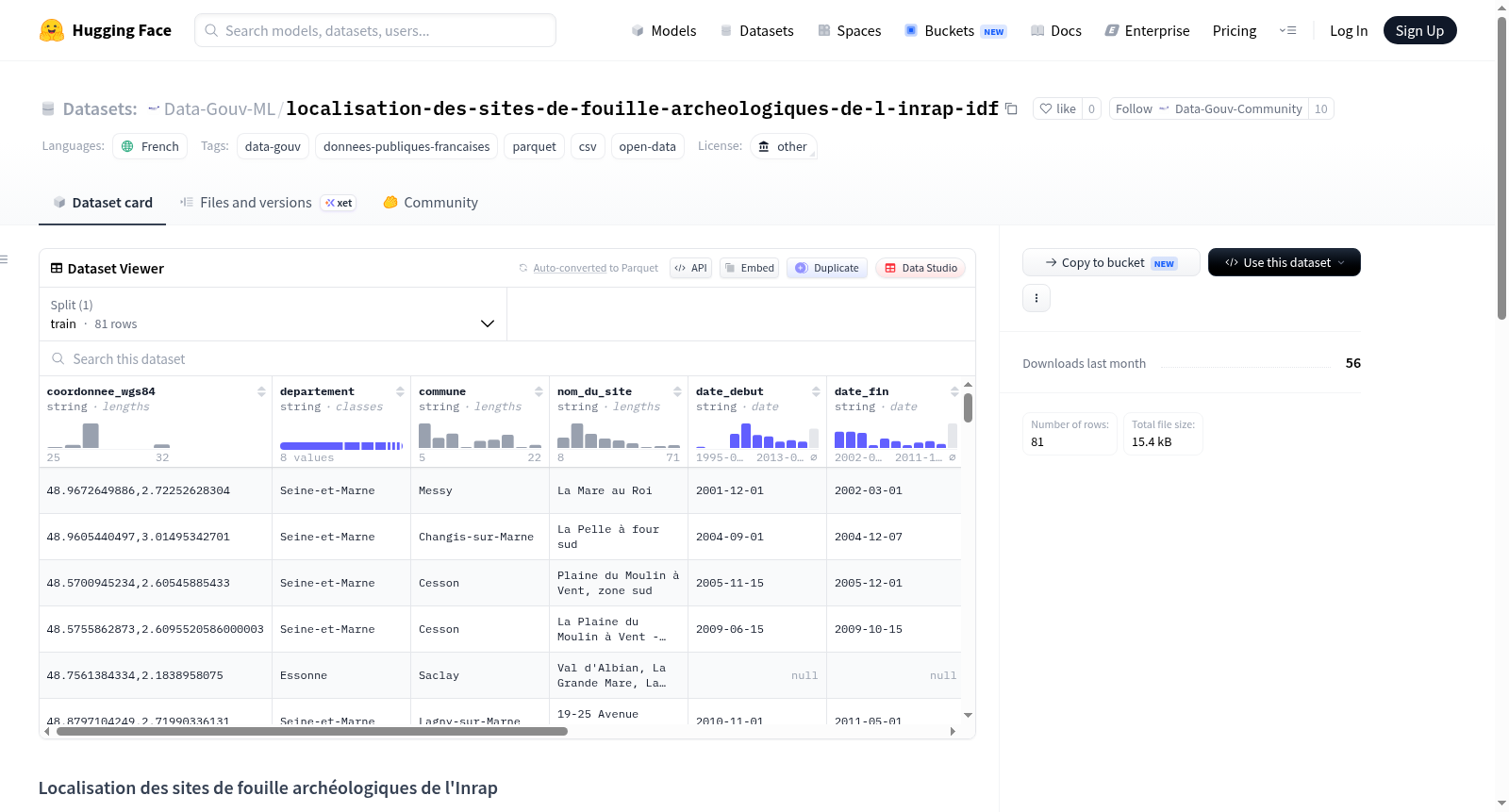This screenshot has height=812, width=1509.
Task: Sort the departement column
Action: 400,391
